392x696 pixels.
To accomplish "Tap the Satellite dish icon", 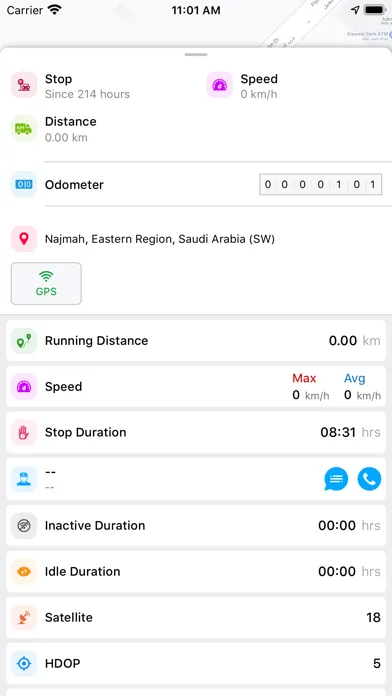I will pyautogui.click(x=24, y=617).
